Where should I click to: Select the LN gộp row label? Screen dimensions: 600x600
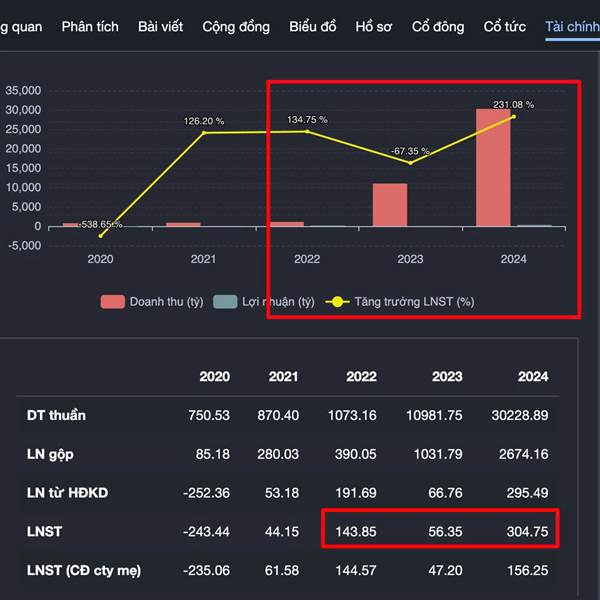tap(50, 454)
